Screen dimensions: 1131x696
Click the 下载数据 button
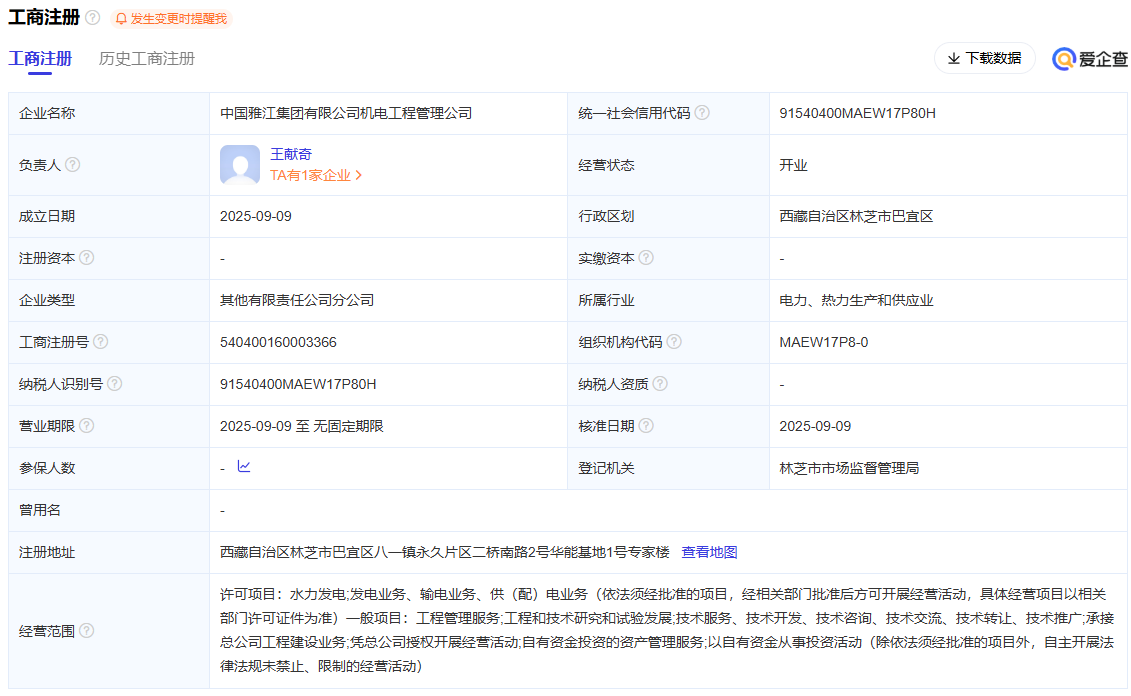[984, 58]
